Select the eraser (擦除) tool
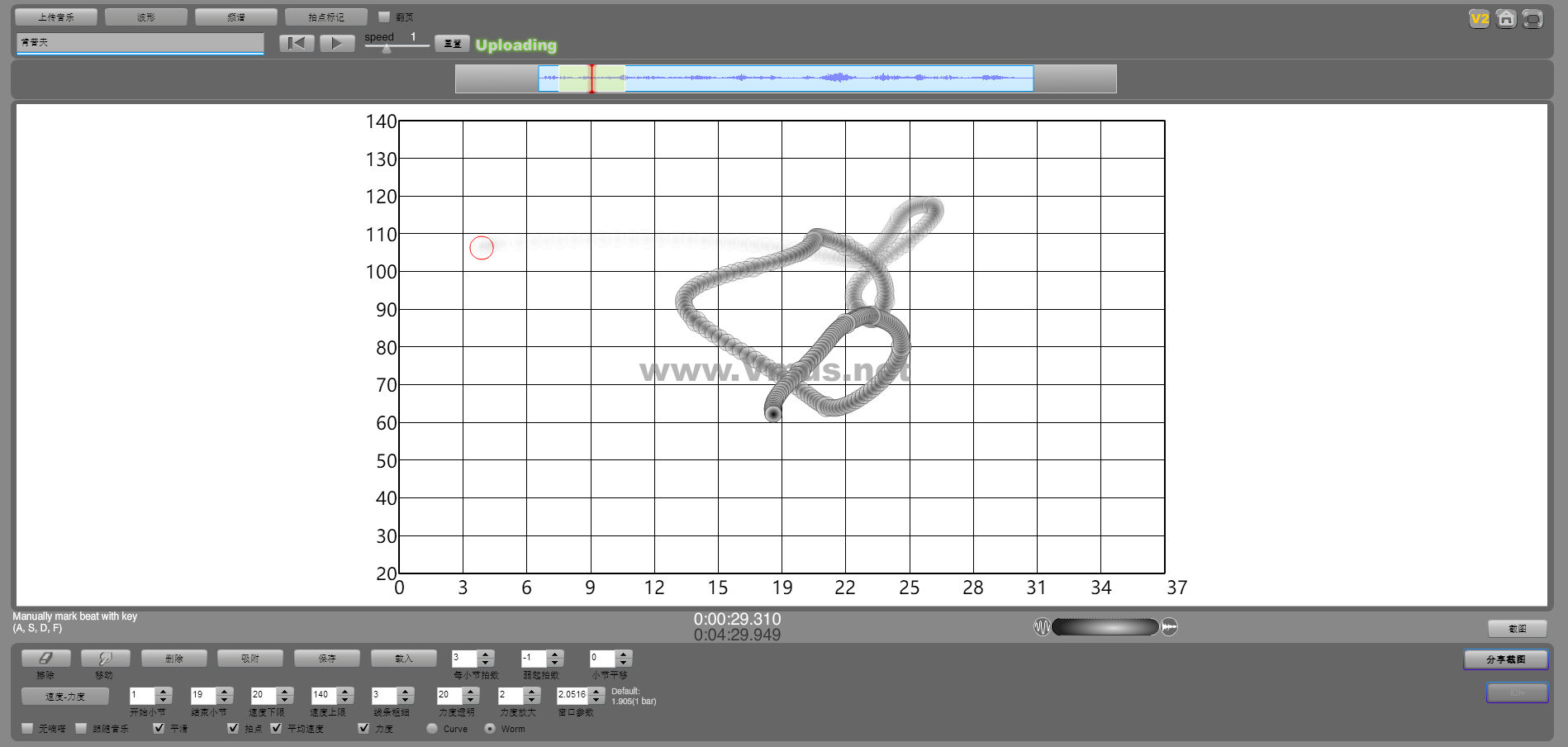This screenshot has width=1568, height=747. click(45, 659)
